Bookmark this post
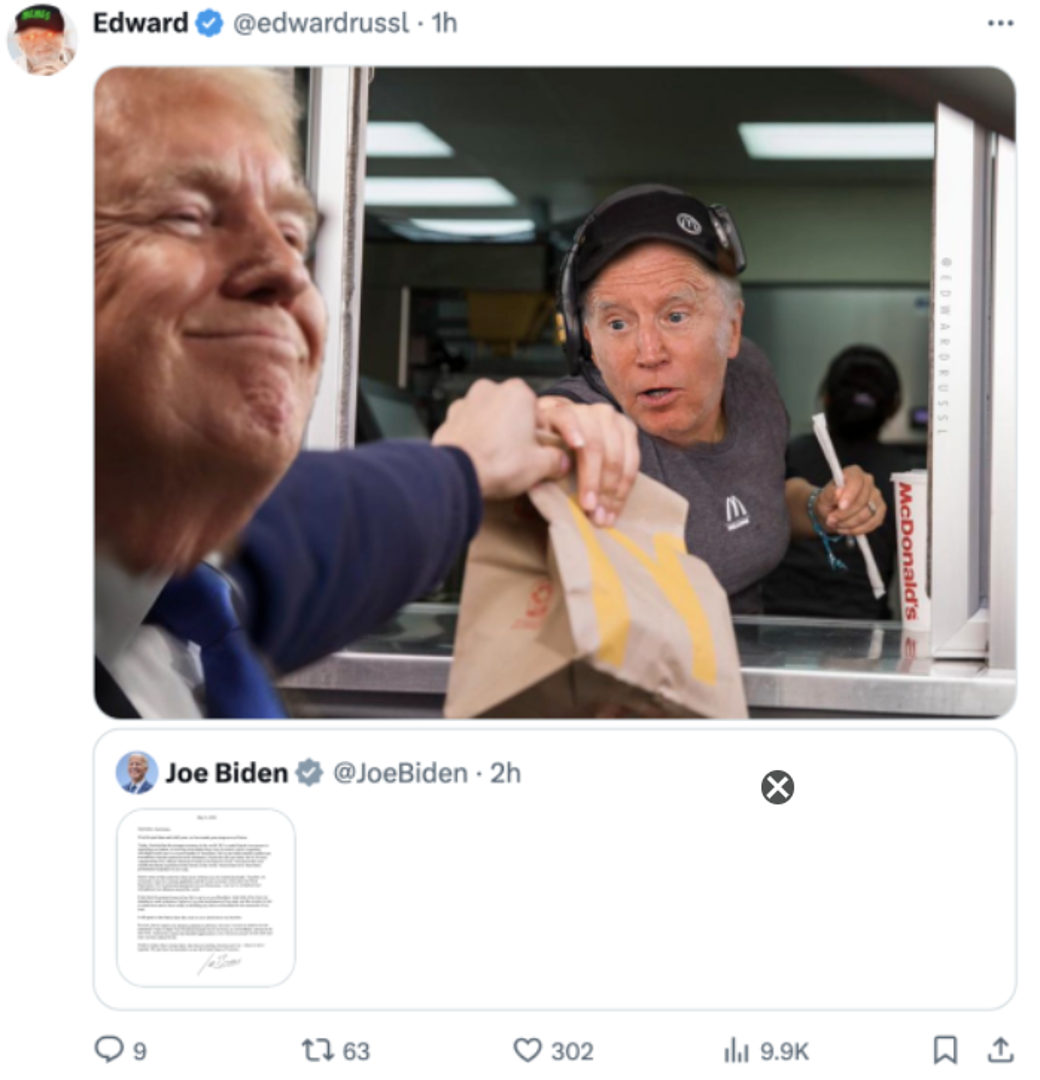1040x1080 pixels. (944, 1049)
